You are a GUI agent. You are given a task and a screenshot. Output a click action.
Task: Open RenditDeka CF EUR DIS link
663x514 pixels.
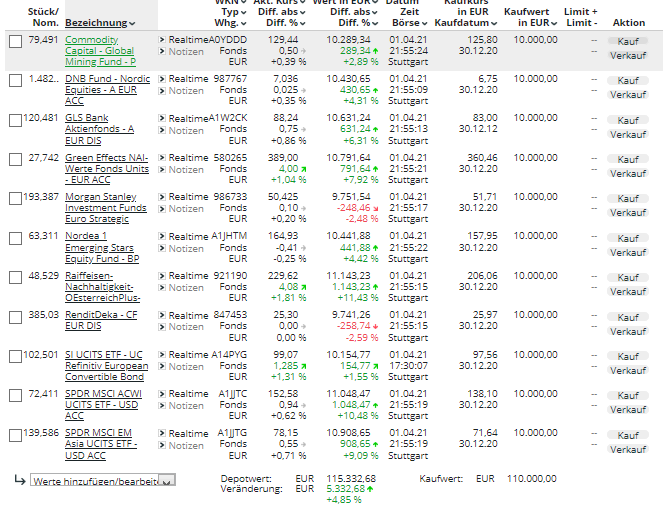101,320
